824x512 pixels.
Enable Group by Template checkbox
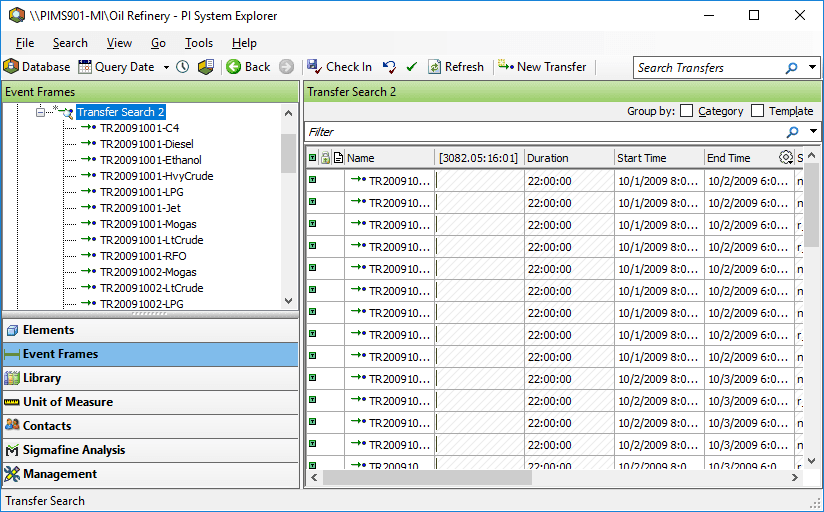pyautogui.click(x=757, y=111)
